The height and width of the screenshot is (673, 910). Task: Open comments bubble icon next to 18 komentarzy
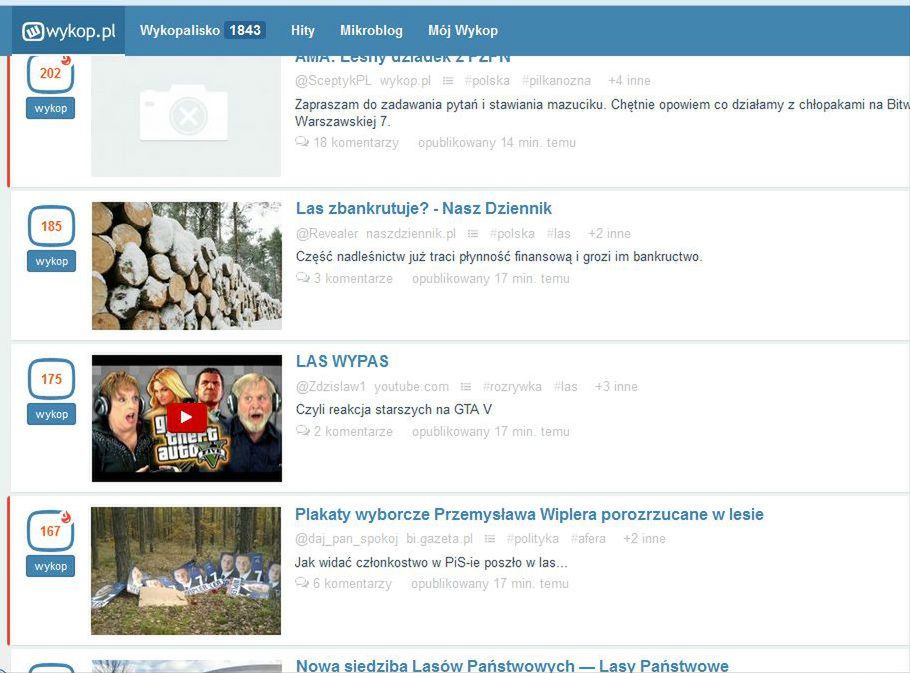[x=302, y=142]
